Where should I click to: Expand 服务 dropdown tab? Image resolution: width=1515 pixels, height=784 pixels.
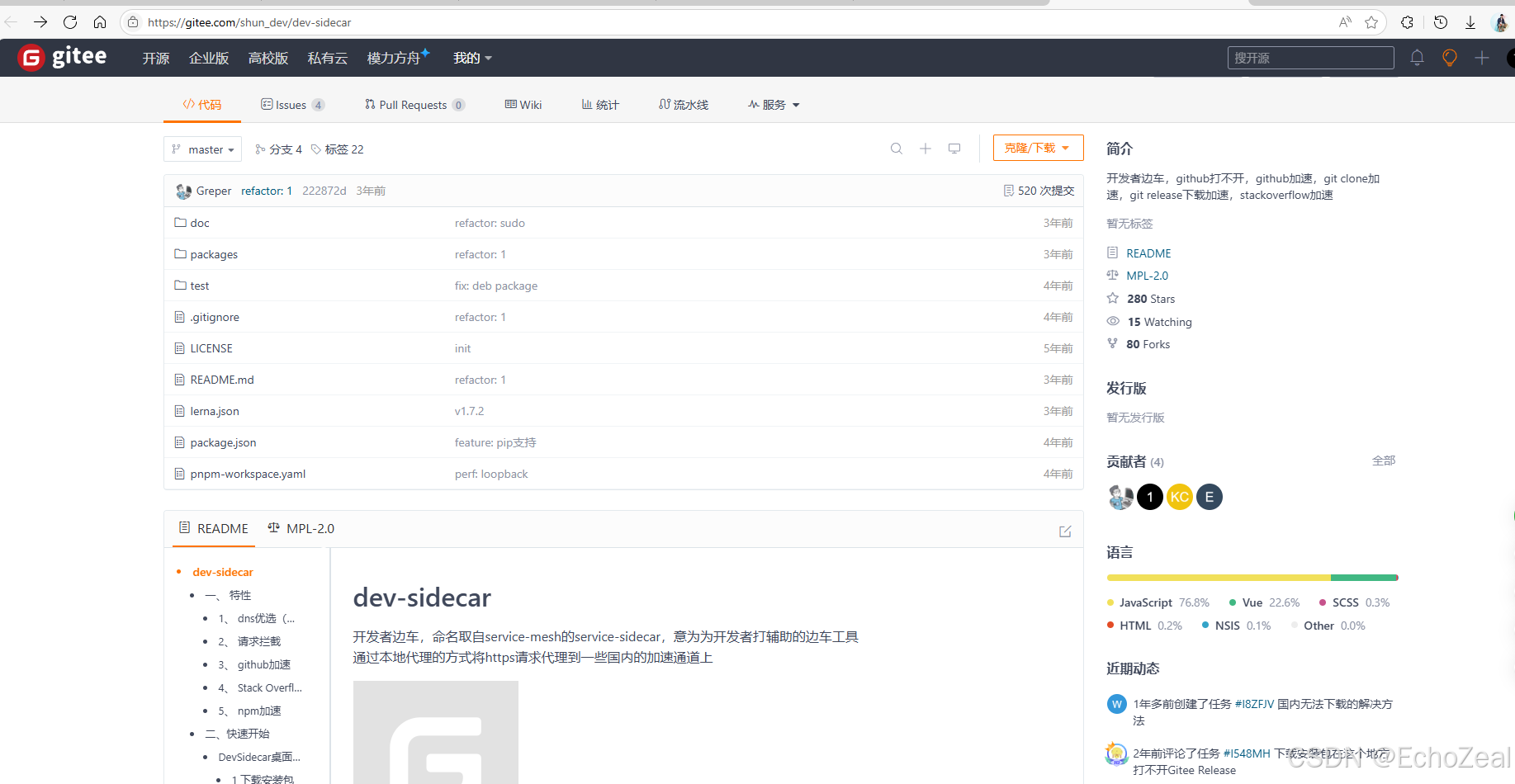774,105
